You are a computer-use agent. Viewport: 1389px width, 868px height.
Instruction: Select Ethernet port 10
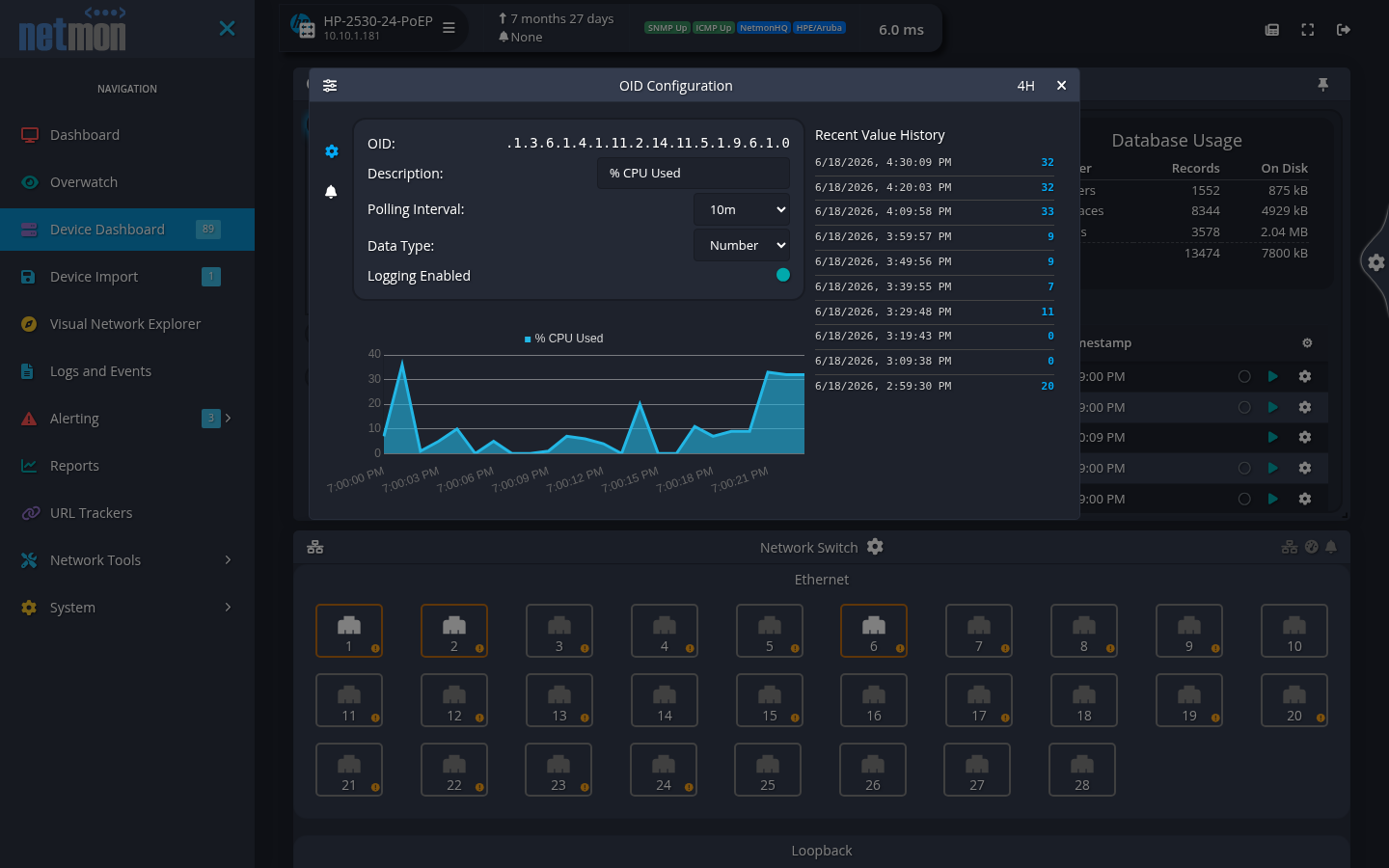click(x=1294, y=631)
